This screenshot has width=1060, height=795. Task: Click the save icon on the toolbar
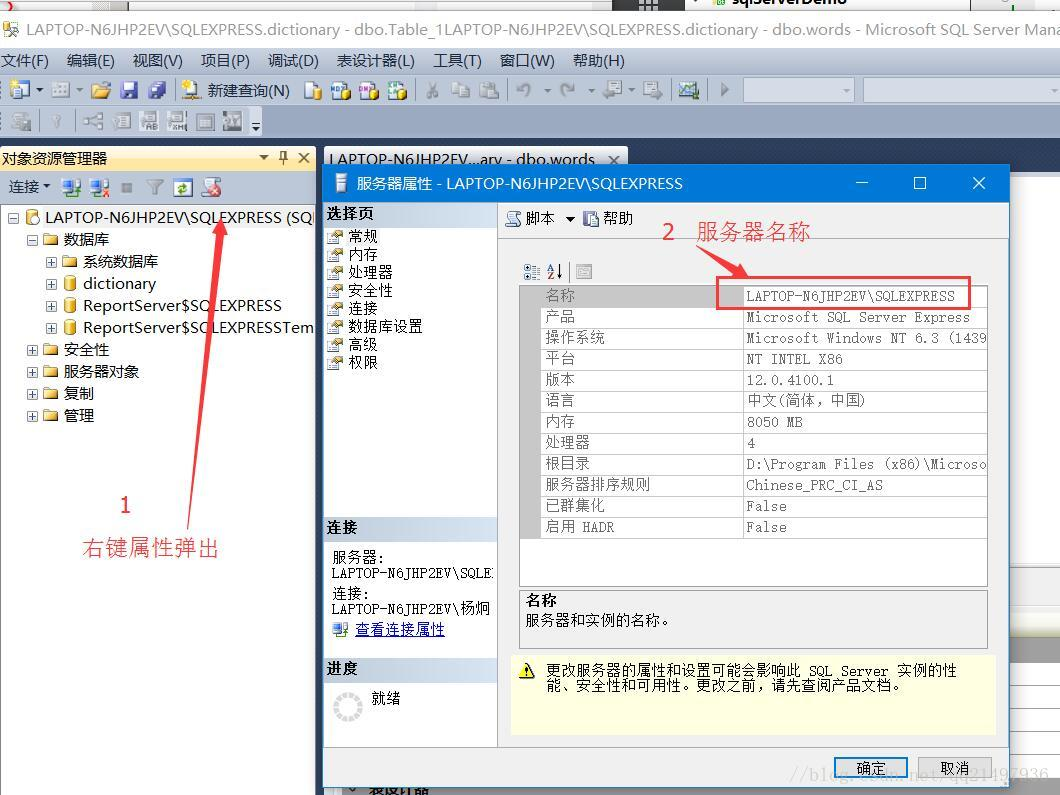[x=131, y=89]
